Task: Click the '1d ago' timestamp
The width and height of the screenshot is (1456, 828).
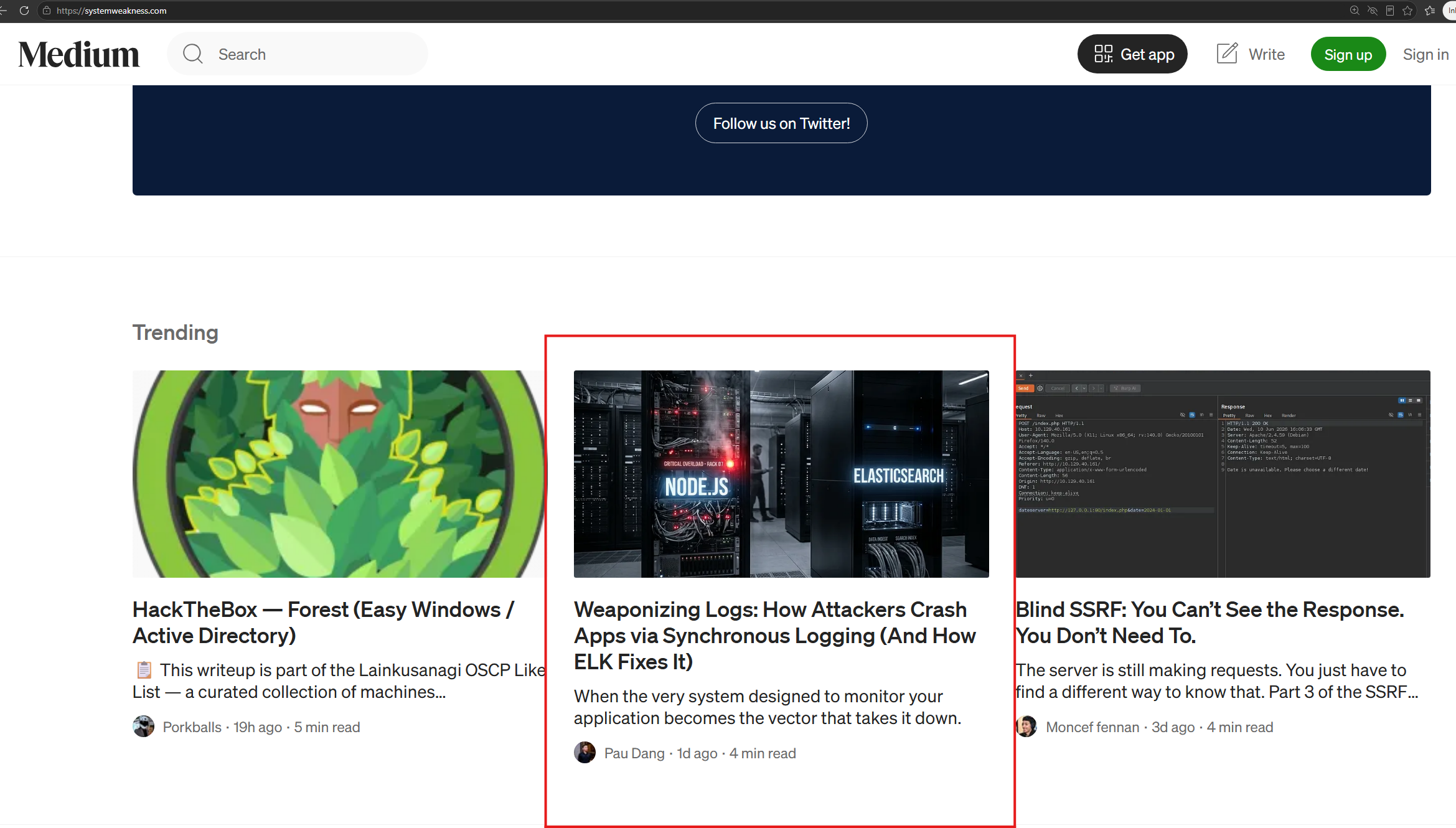Action: coord(697,753)
